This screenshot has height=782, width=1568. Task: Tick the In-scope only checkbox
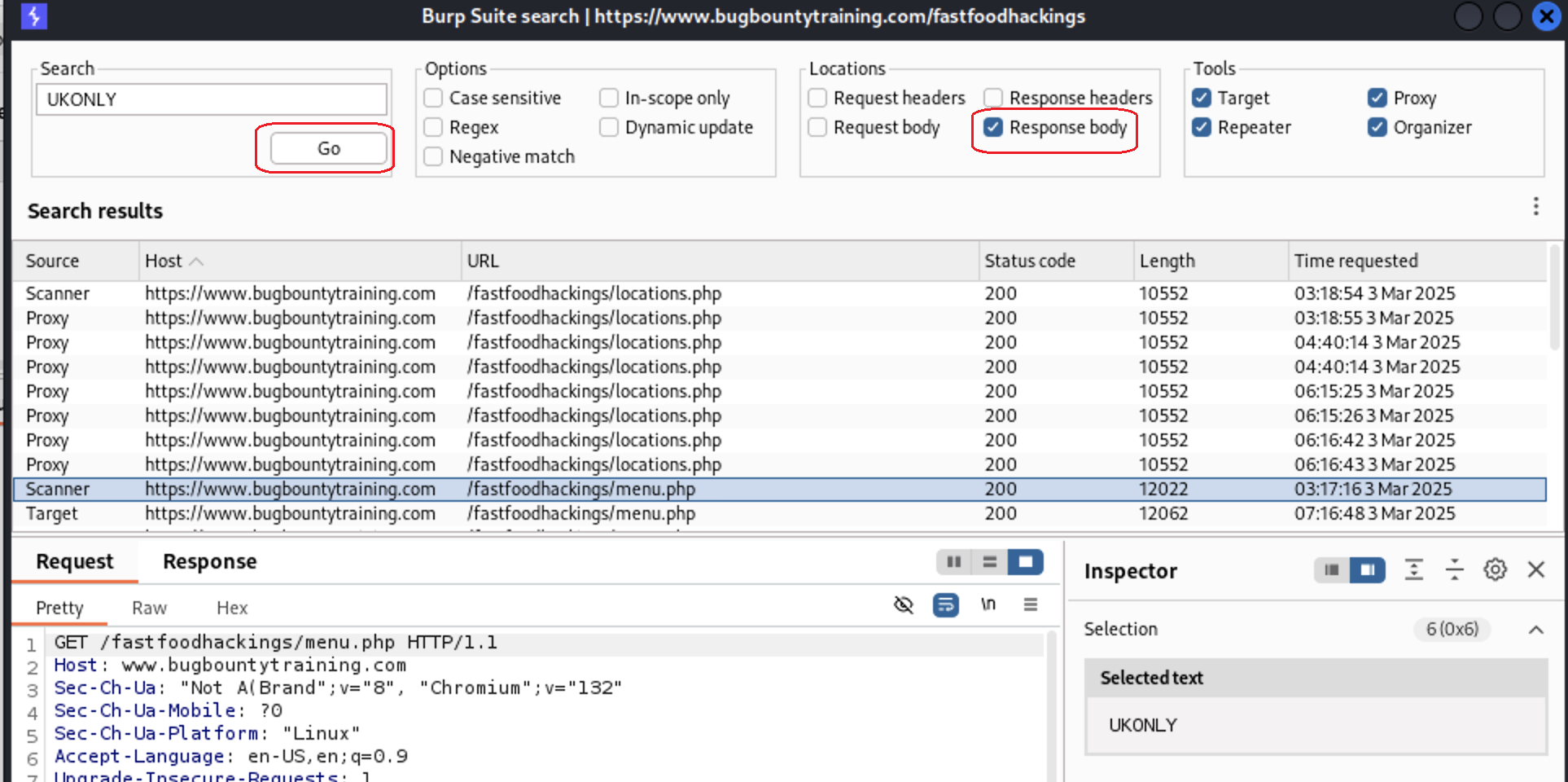tap(609, 98)
